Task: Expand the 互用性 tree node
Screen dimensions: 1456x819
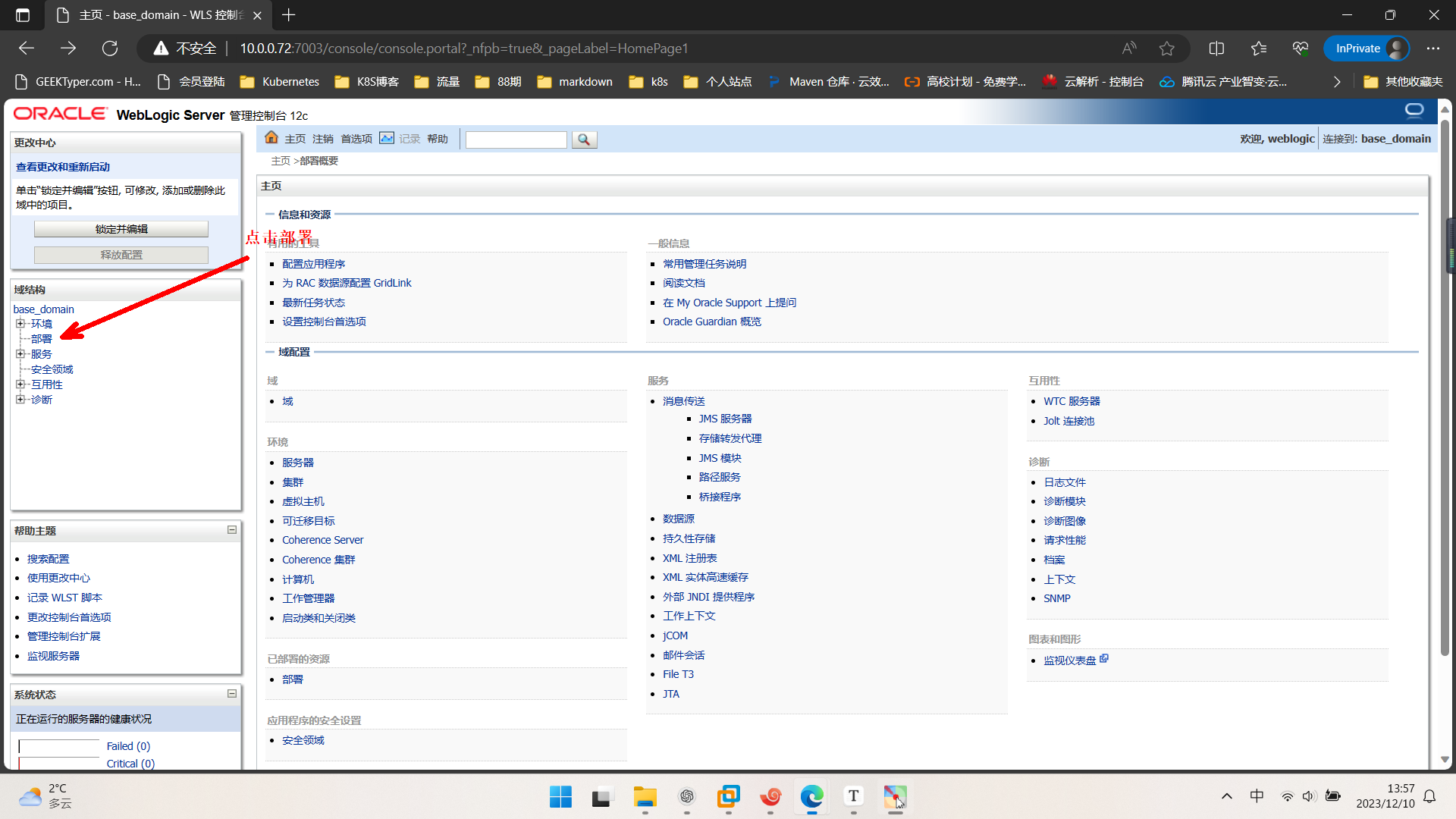Action: click(x=20, y=384)
